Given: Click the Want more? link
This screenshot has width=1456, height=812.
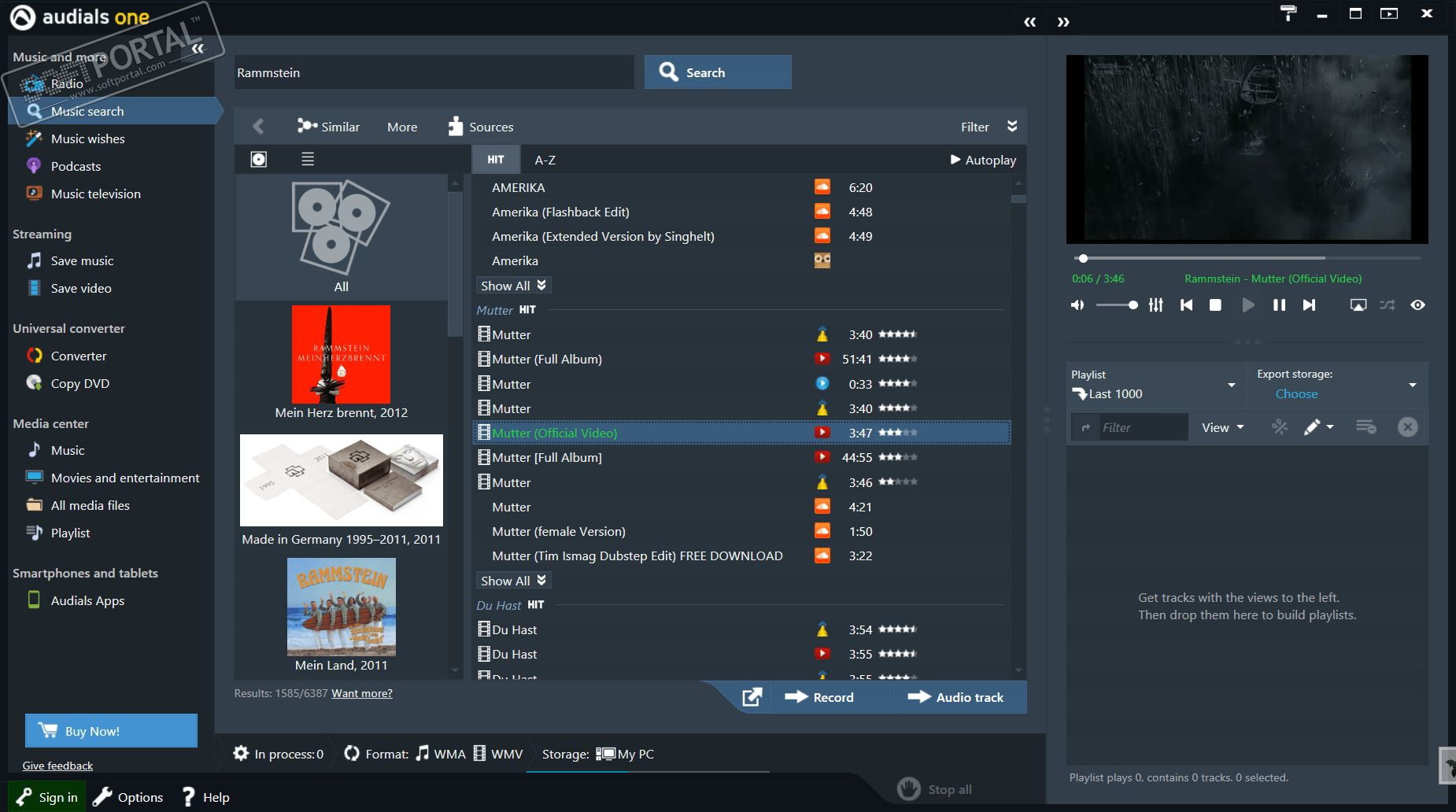Looking at the screenshot, I should [362, 693].
